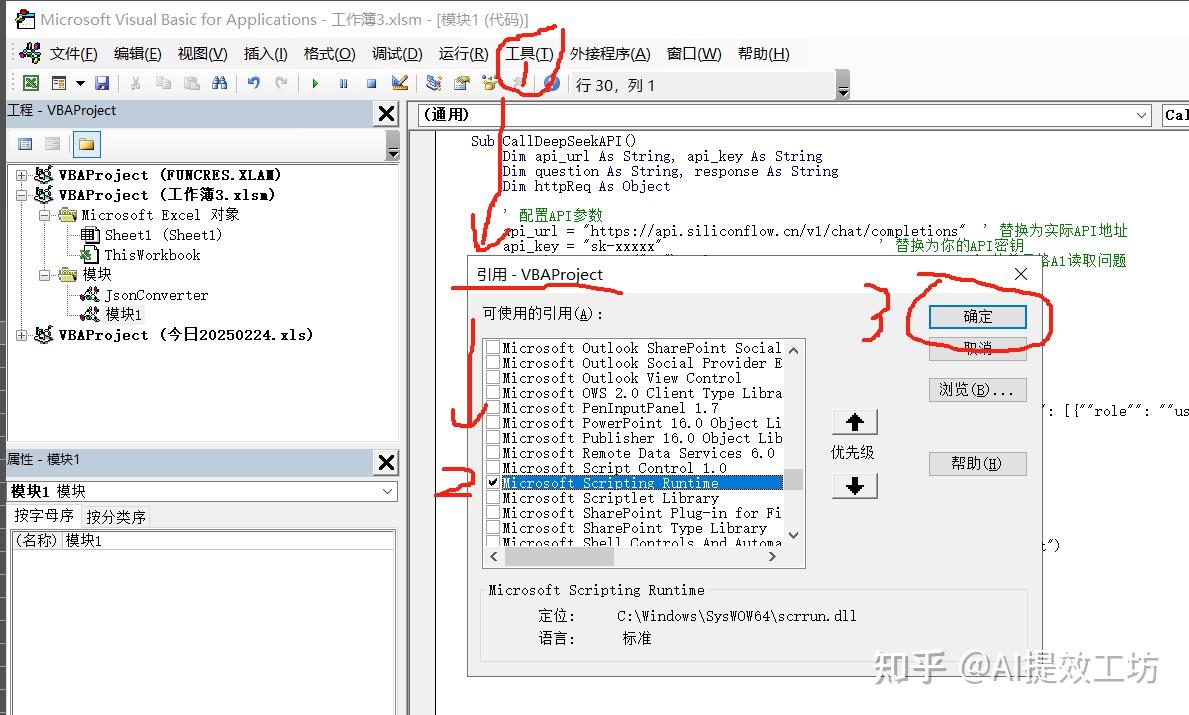Click the 帮助(H) button in dialog
The height and width of the screenshot is (715, 1189).
tap(977, 463)
